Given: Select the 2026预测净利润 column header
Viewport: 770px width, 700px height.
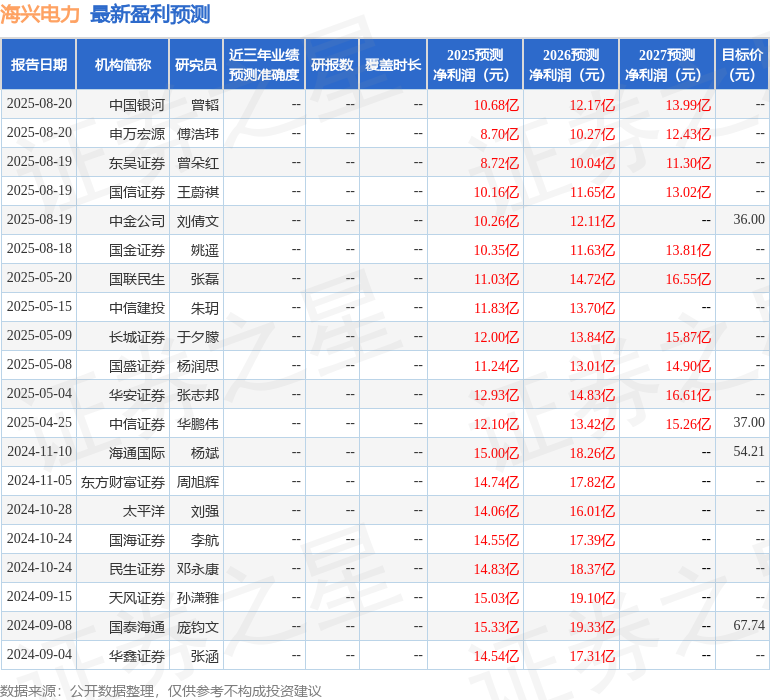Looking at the screenshot, I should point(571,64).
